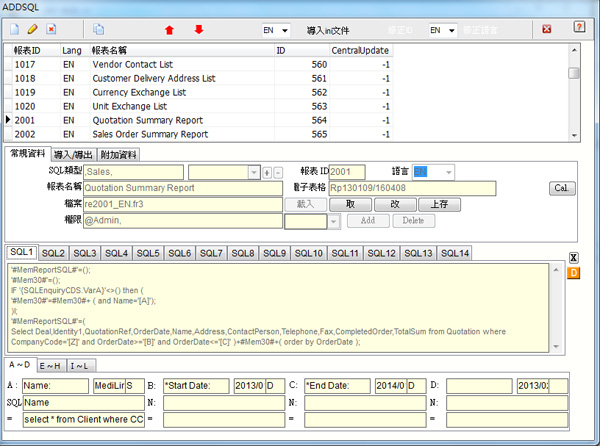Expand the SQL type combo box arrow
Screen dimensions: 600x446
click(x=254, y=173)
